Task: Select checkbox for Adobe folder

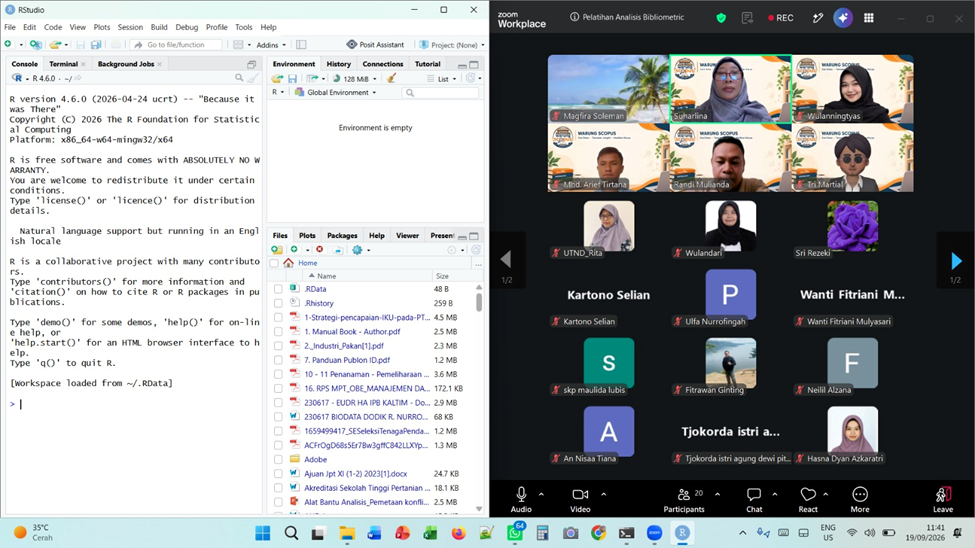Action: tap(279, 460)
